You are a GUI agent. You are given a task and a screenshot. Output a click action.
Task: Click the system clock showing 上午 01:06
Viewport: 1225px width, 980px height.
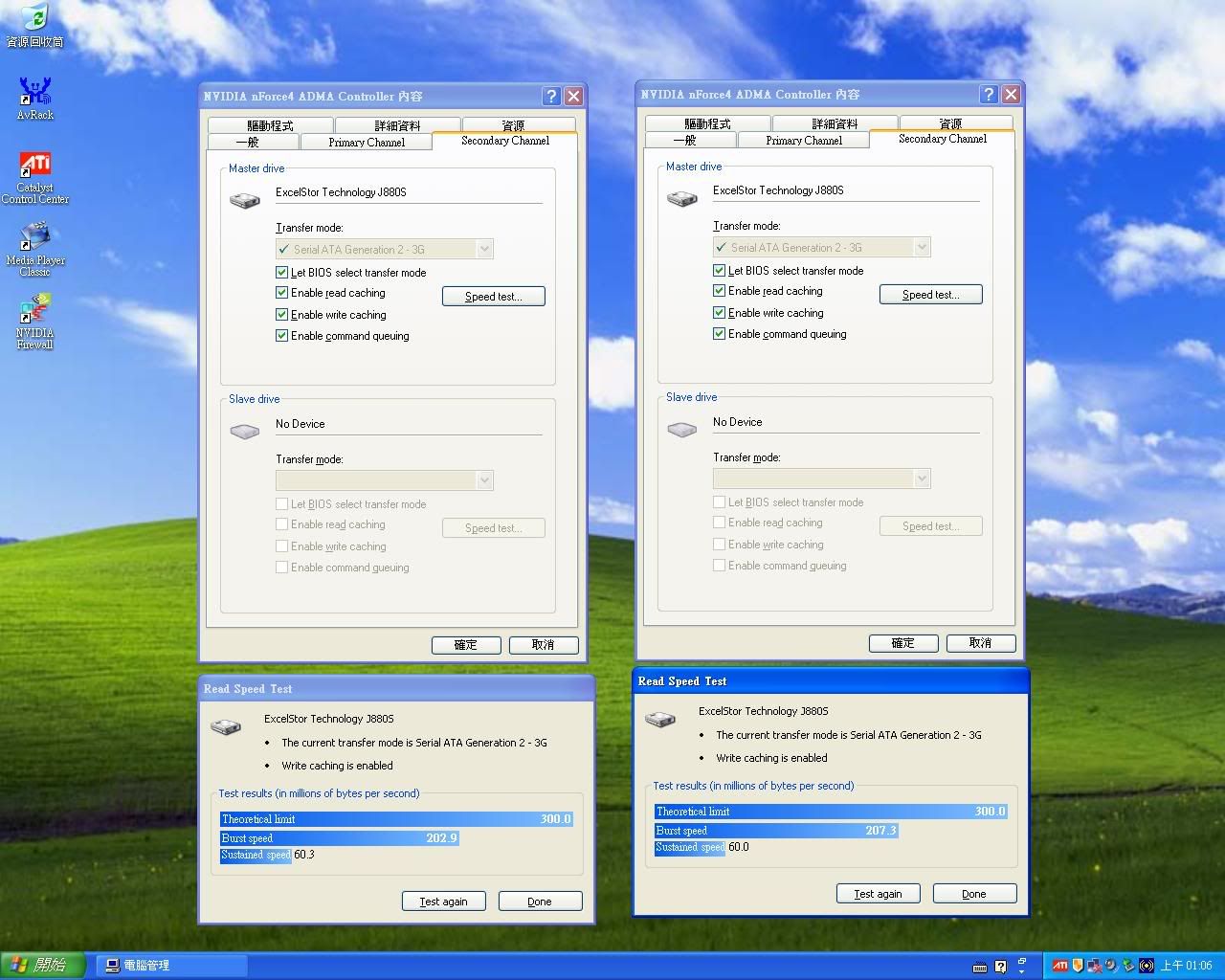pos(1187,966)
